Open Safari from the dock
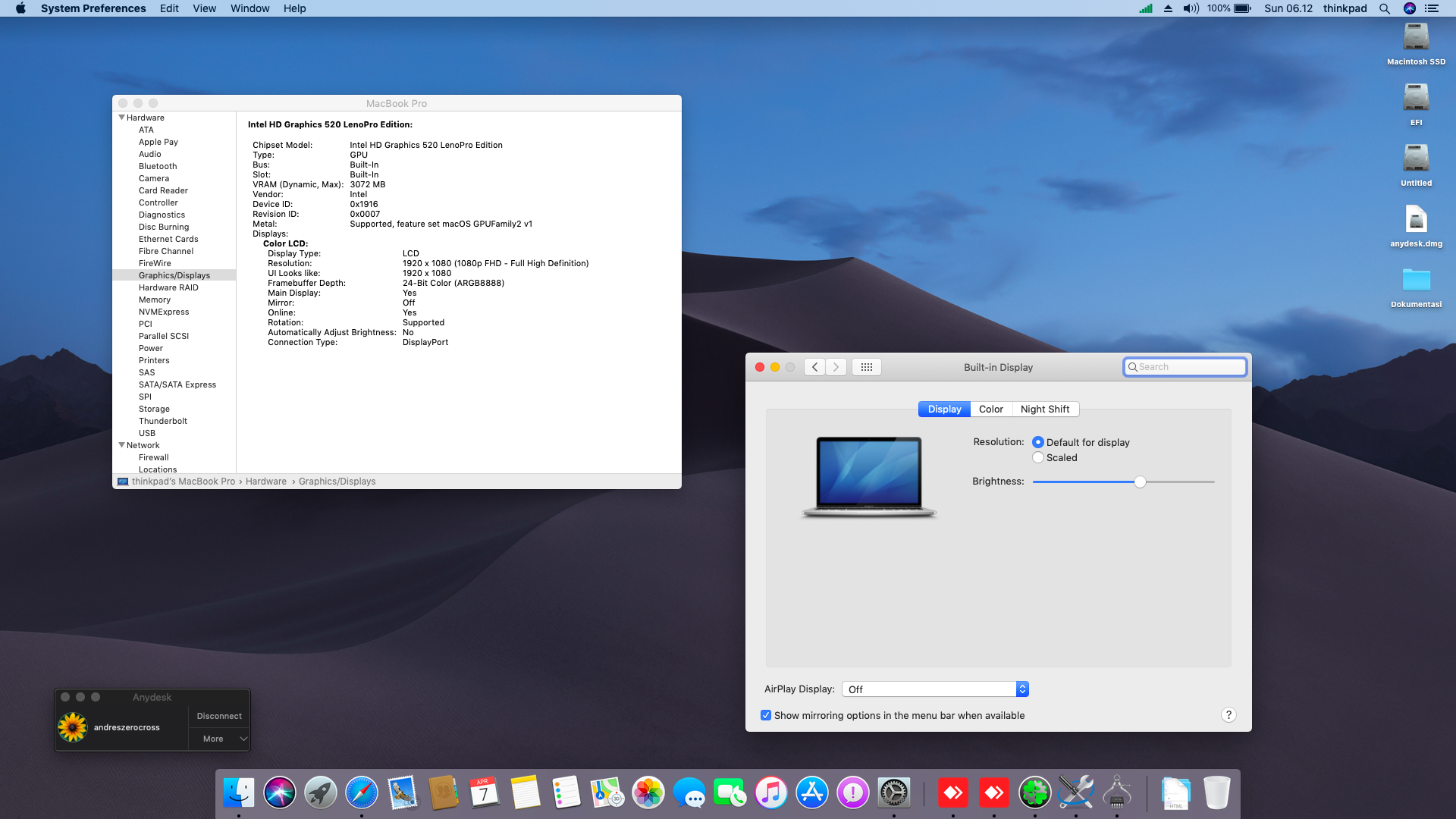1456x819 pixels. tap(361, 793)
